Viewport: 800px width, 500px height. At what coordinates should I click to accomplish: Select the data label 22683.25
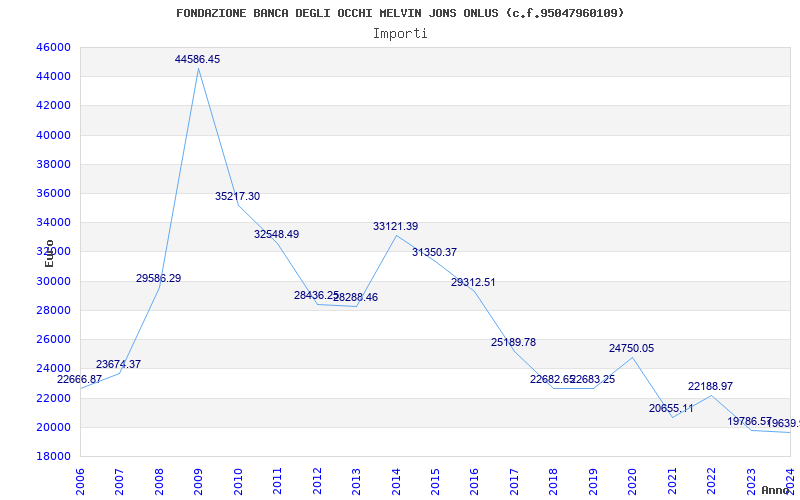click(x=593, y=380)
